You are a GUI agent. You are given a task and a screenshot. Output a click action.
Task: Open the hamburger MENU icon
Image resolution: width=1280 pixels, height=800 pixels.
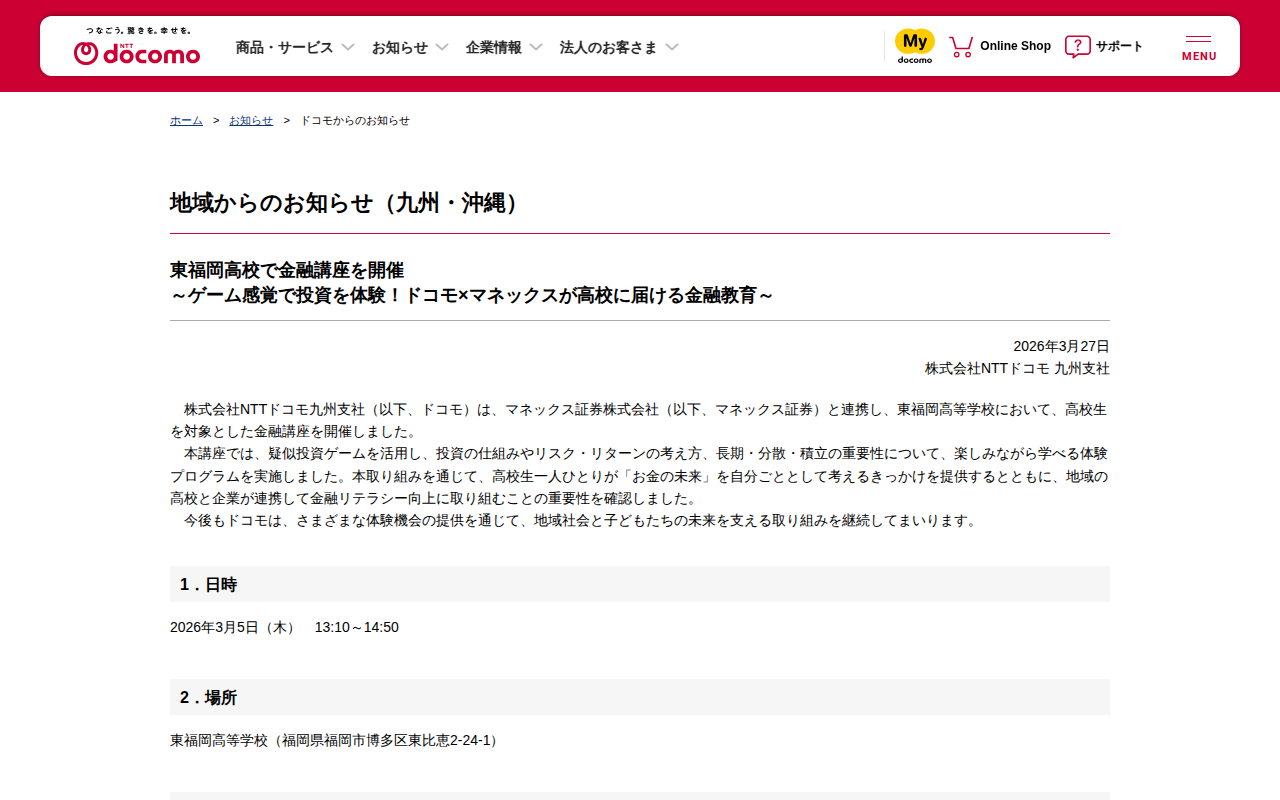pyautogui.click(x=1199, y=47)
